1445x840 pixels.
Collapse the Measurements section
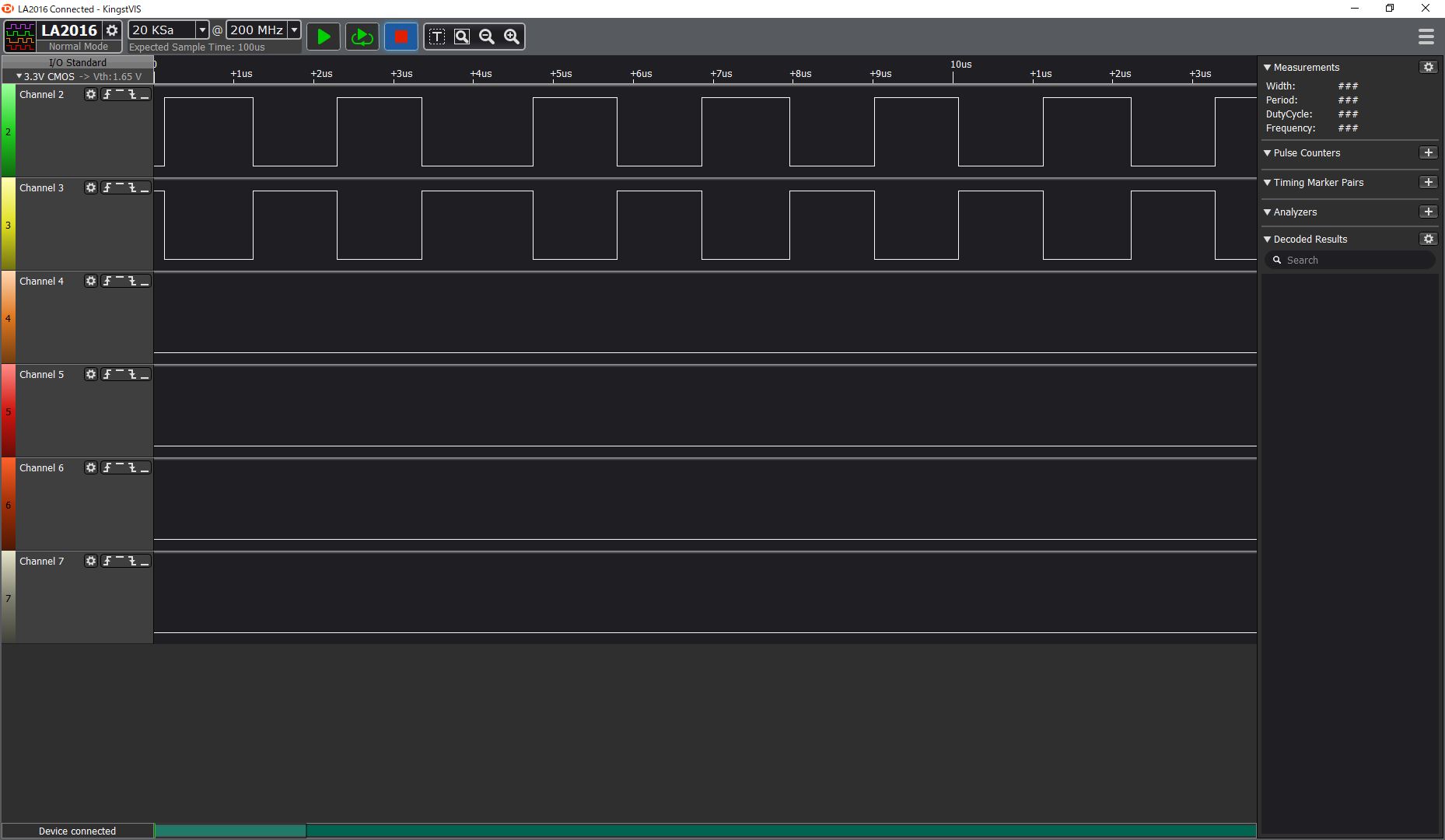pos(1267,68)
